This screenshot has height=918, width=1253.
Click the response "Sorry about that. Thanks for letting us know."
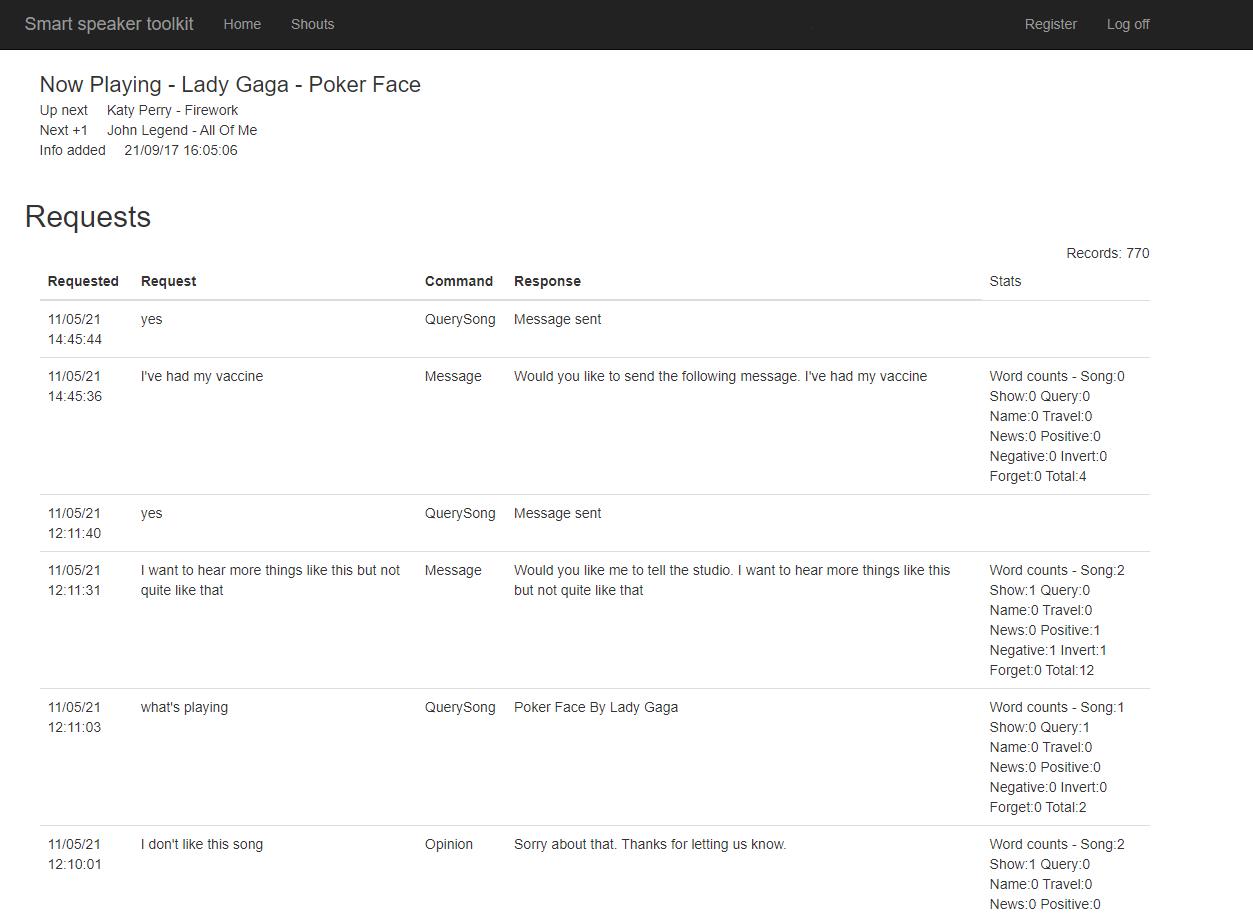650,844
